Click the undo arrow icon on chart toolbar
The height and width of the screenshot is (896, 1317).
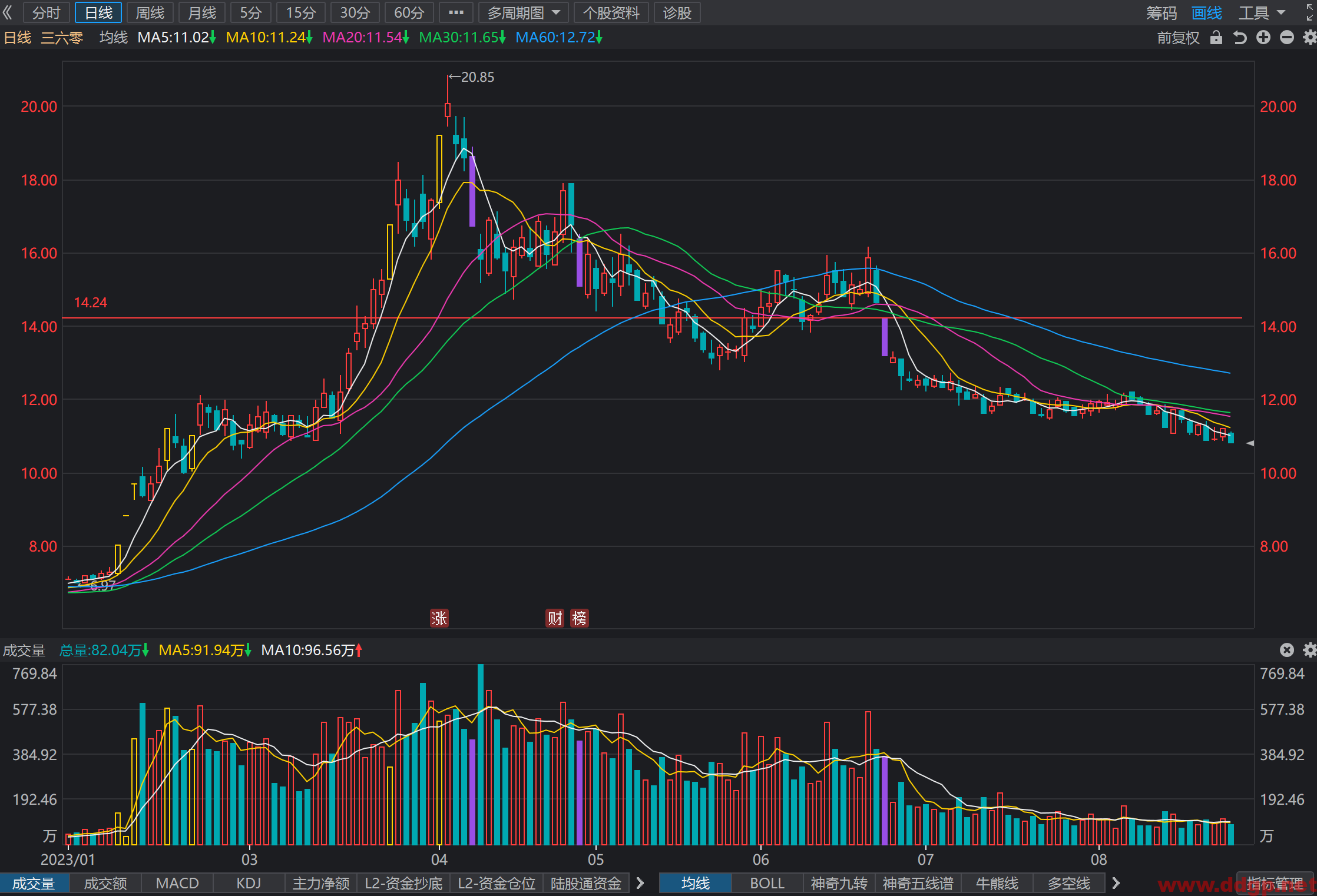pyautogui.click(x=1240, y=38)
